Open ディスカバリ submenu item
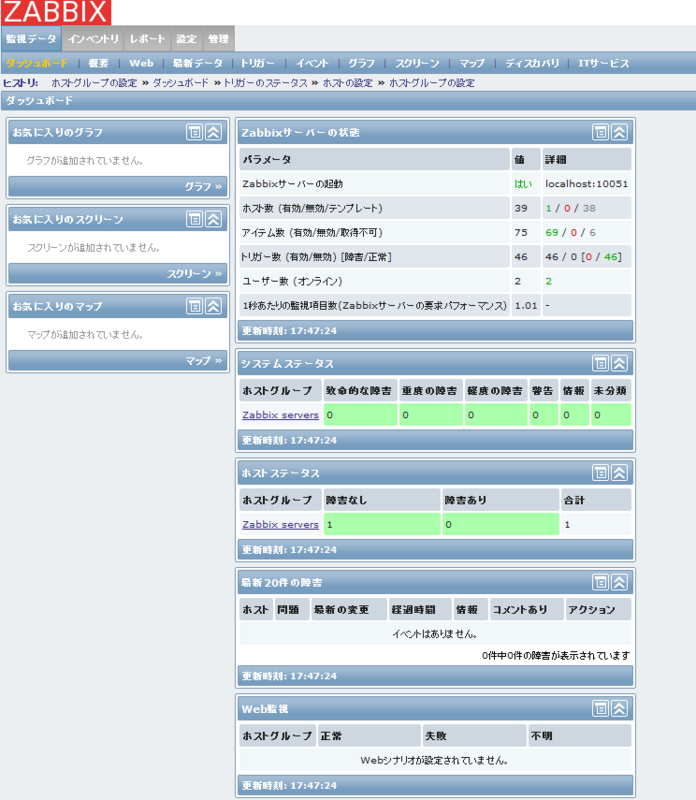Viewport: 696px width, 800px height. click(x=532, y=63)
